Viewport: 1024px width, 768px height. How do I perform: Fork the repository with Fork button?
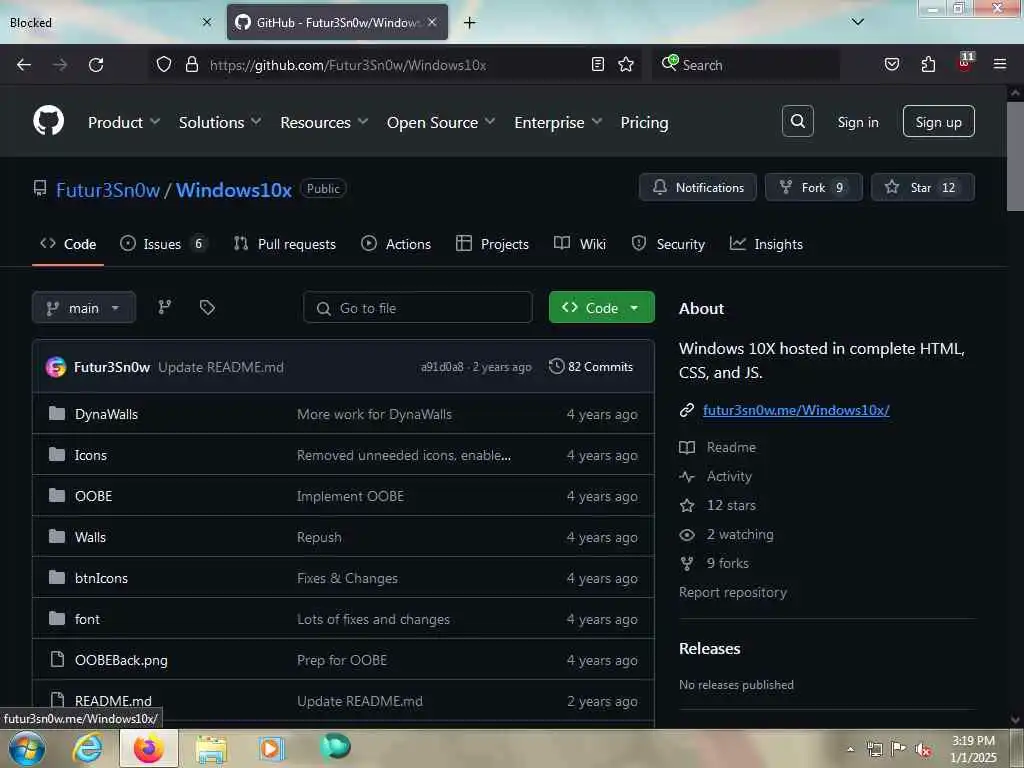(x=814, y=187)
